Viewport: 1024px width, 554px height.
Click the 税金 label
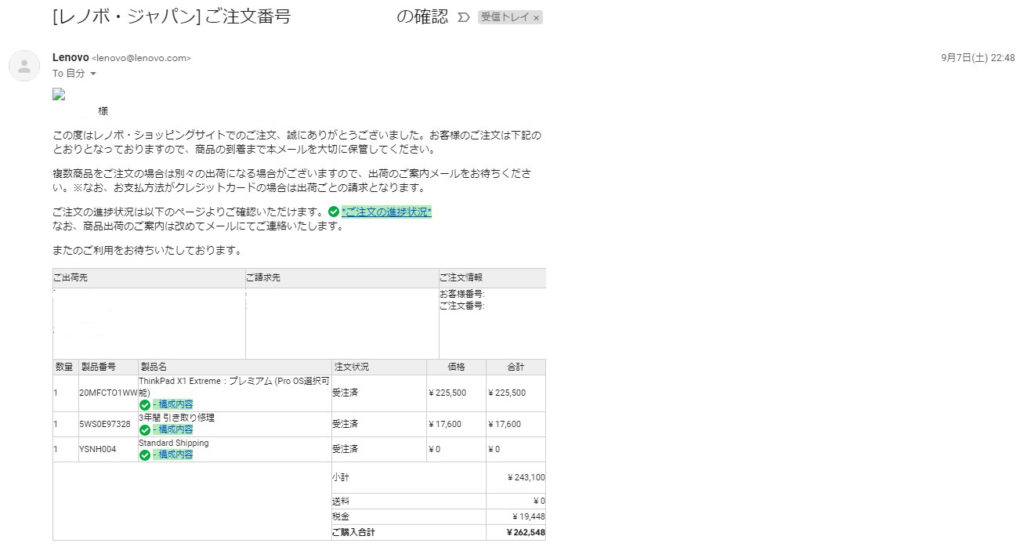pyautogui.click(x=340, y=516)
